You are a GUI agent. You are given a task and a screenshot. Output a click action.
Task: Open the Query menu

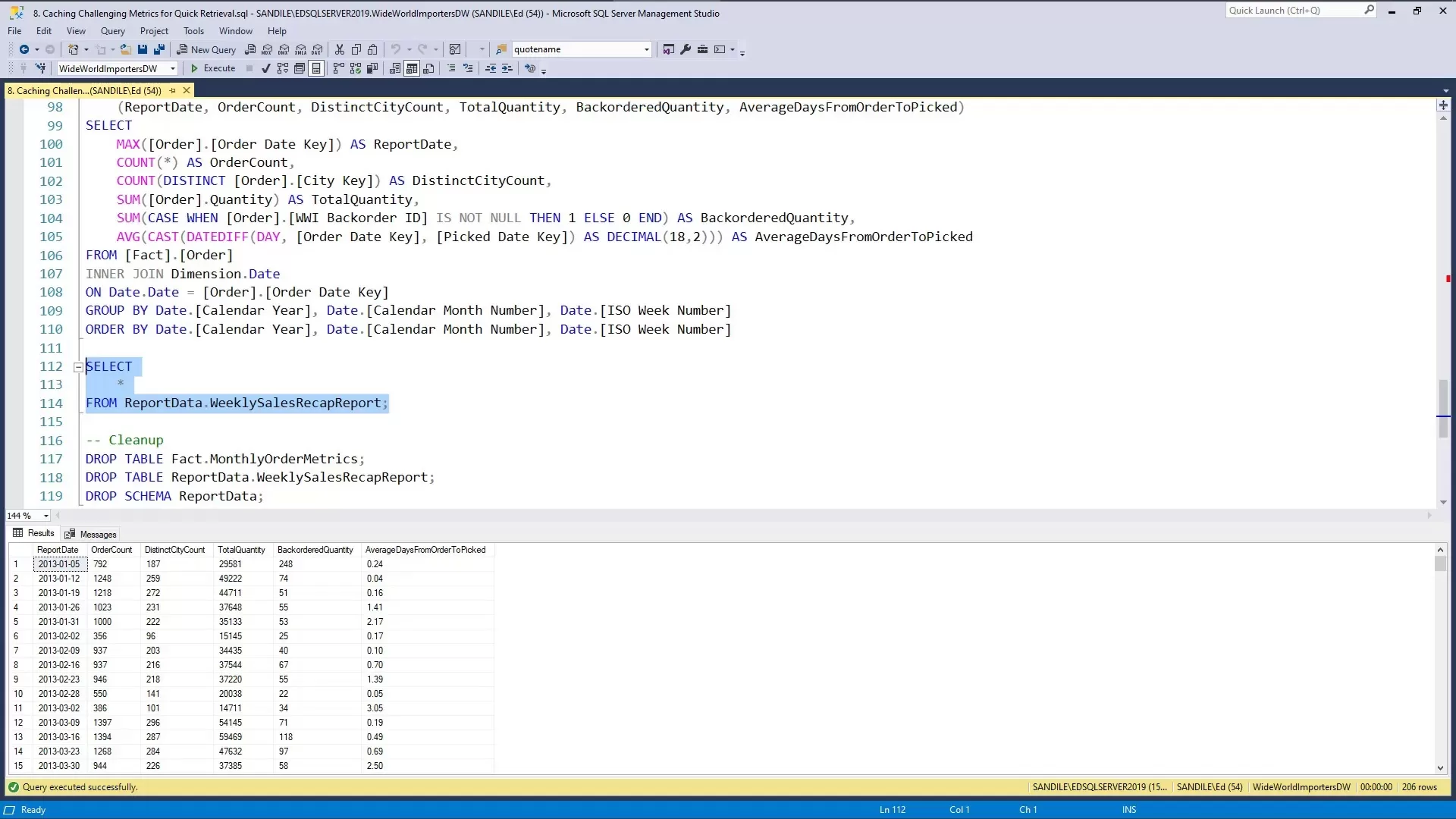click(113, 31)
